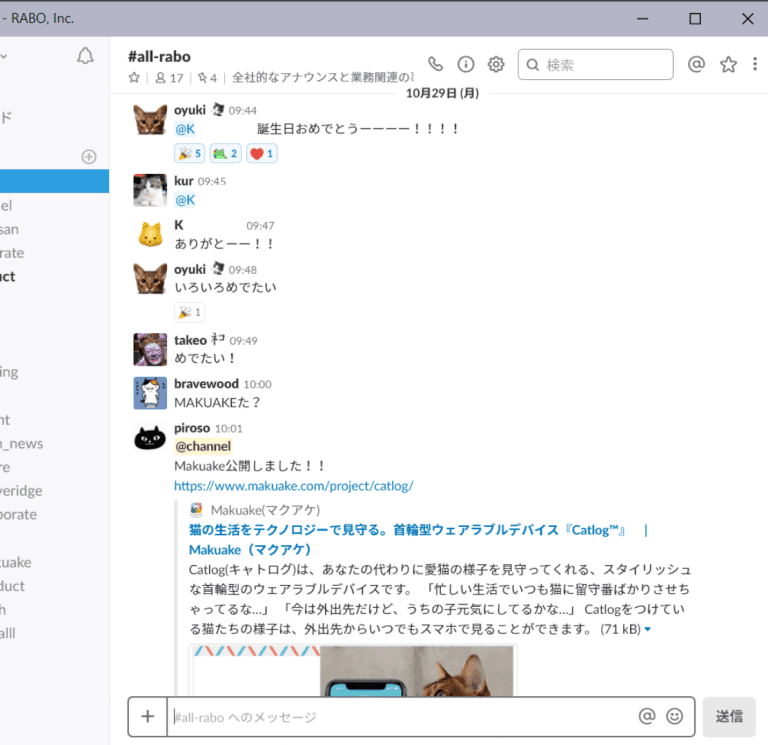Show channel details via the info icon
Image resolution: width=768 pixels, height=745 pixels.
[466, 64]
